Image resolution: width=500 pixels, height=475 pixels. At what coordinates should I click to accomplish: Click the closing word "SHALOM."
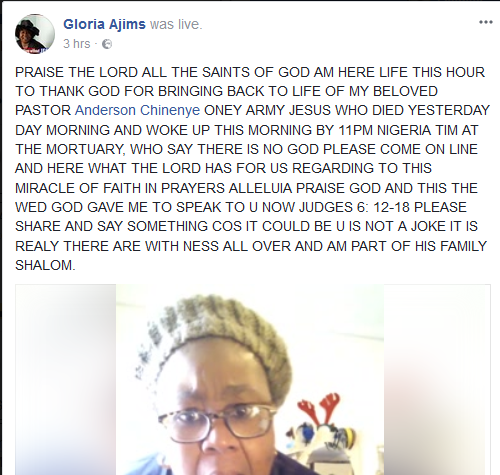(x=45, y=265)
